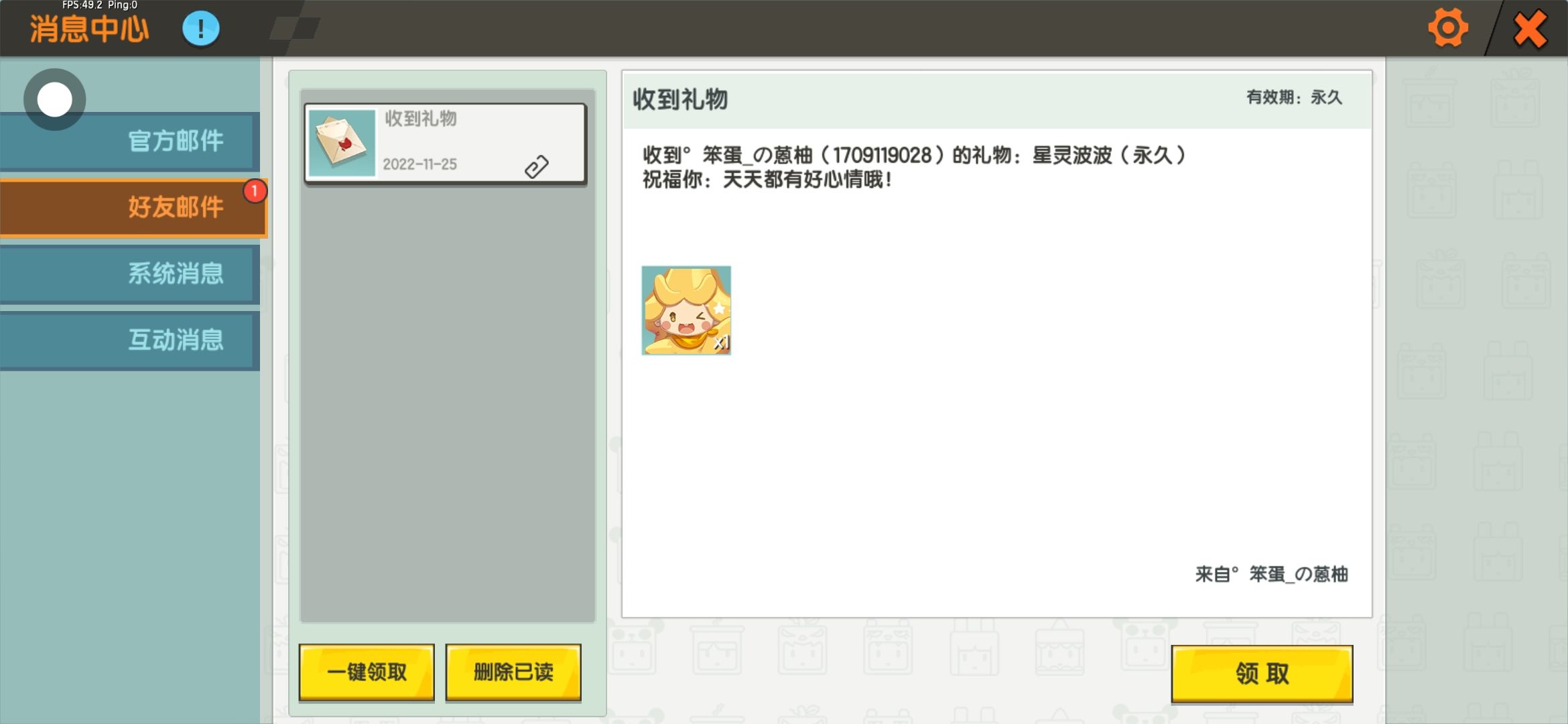Click the dark parallelogram icon in top bar

(295, 28)
